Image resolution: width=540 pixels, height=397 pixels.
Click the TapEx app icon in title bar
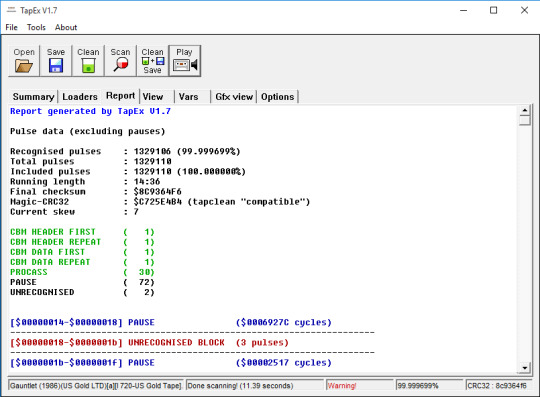(11, 10)
